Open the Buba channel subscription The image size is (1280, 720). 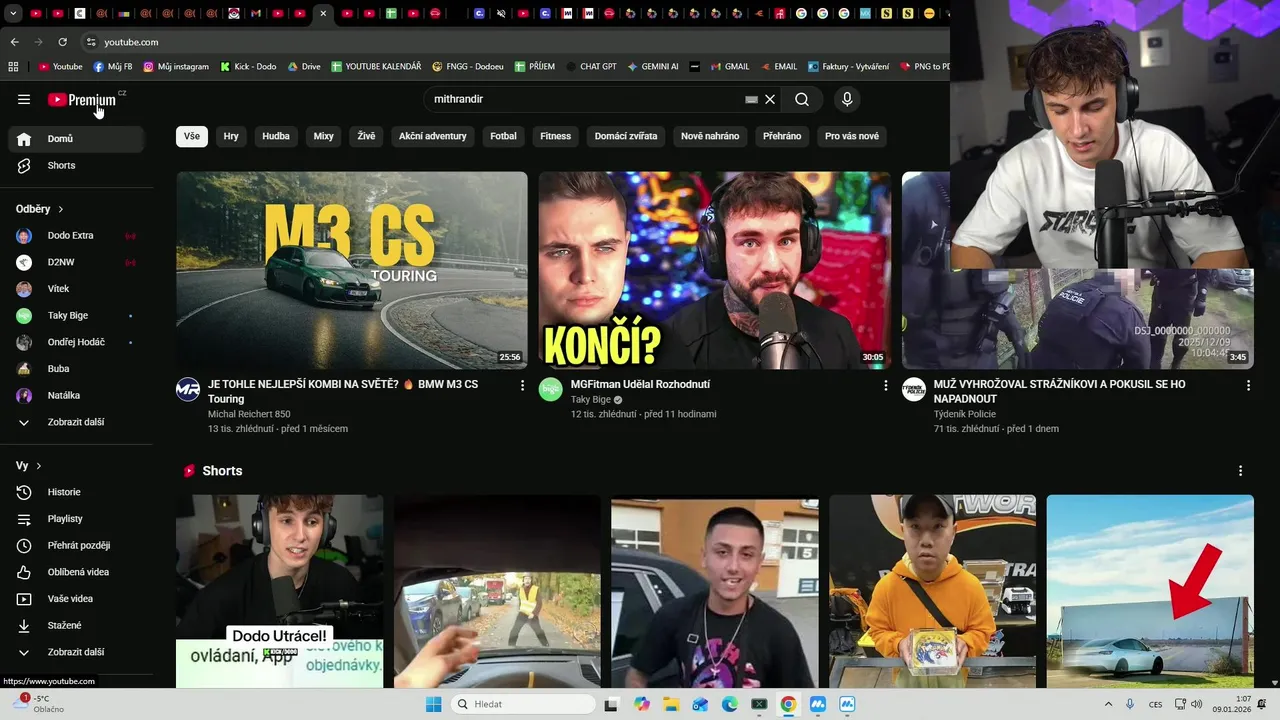[76, 369]
